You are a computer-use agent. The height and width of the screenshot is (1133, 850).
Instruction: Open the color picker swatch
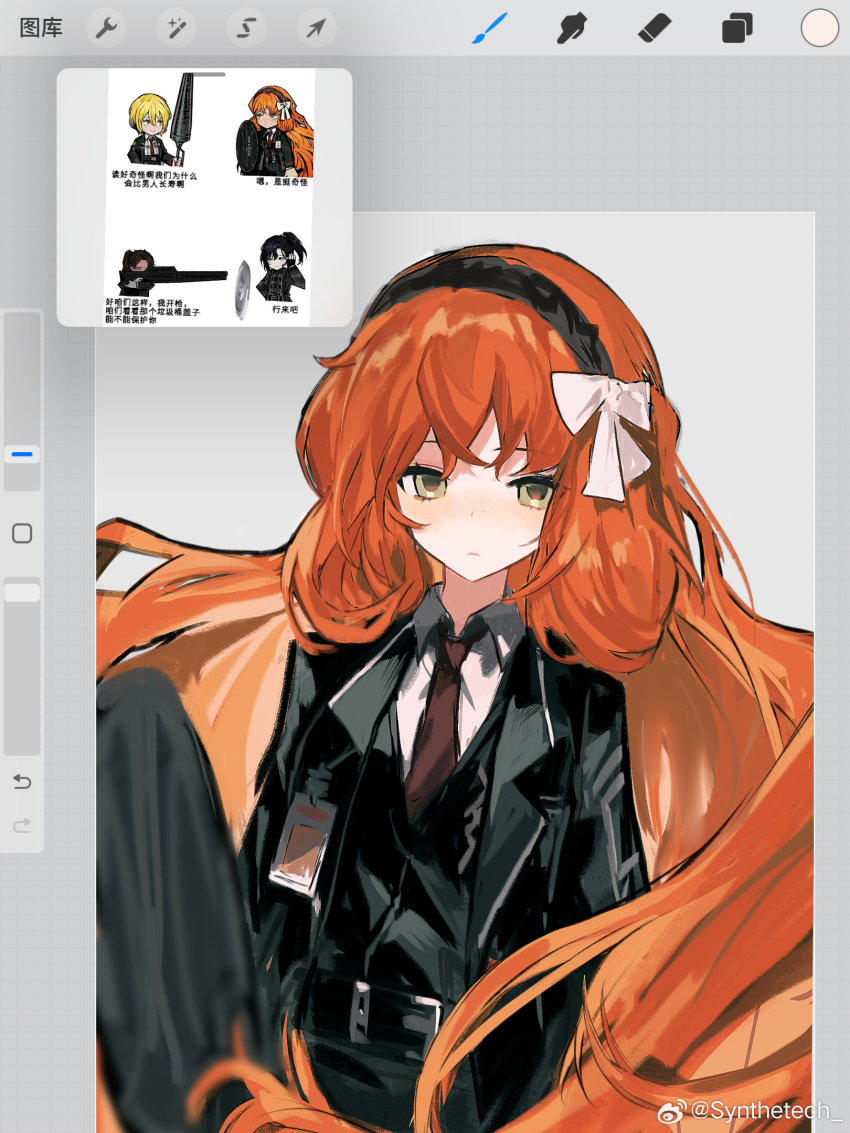click(x=817, y=28)
